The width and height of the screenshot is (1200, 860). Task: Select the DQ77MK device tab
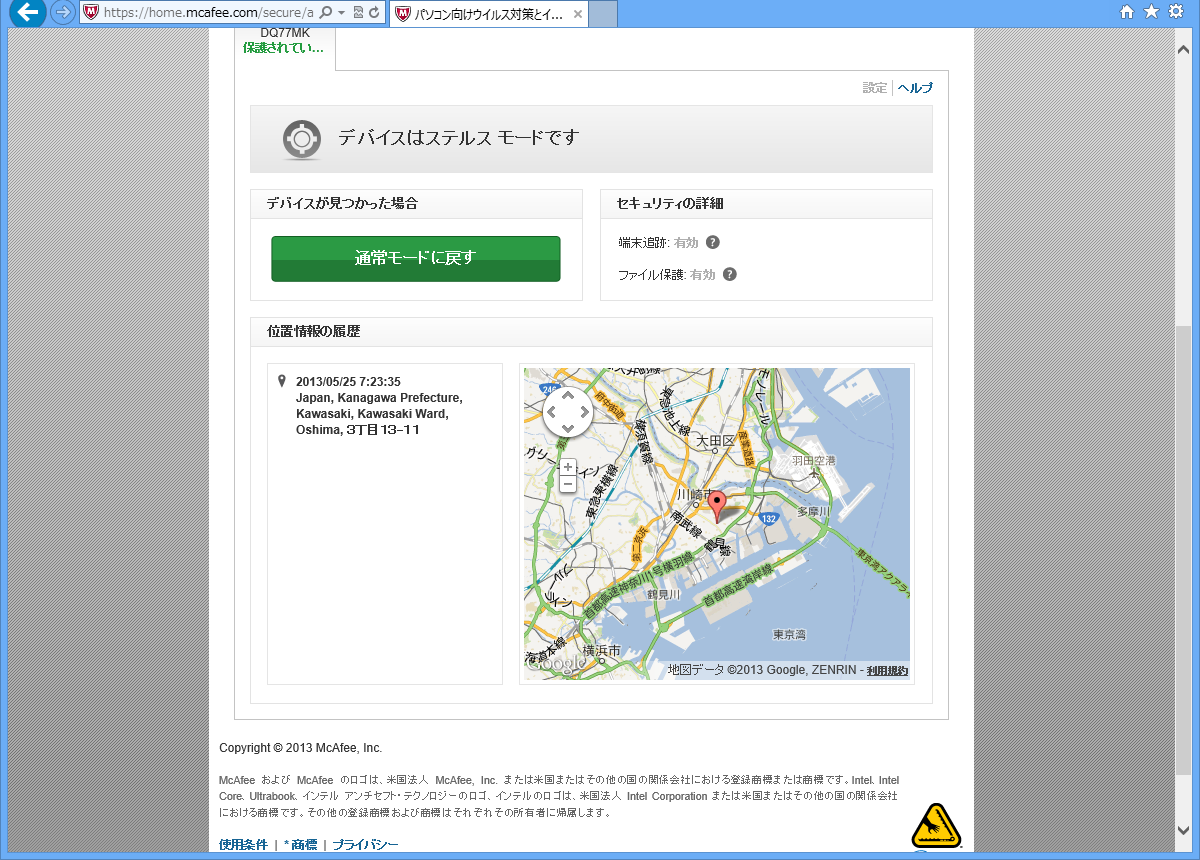[x=285, y=42]
